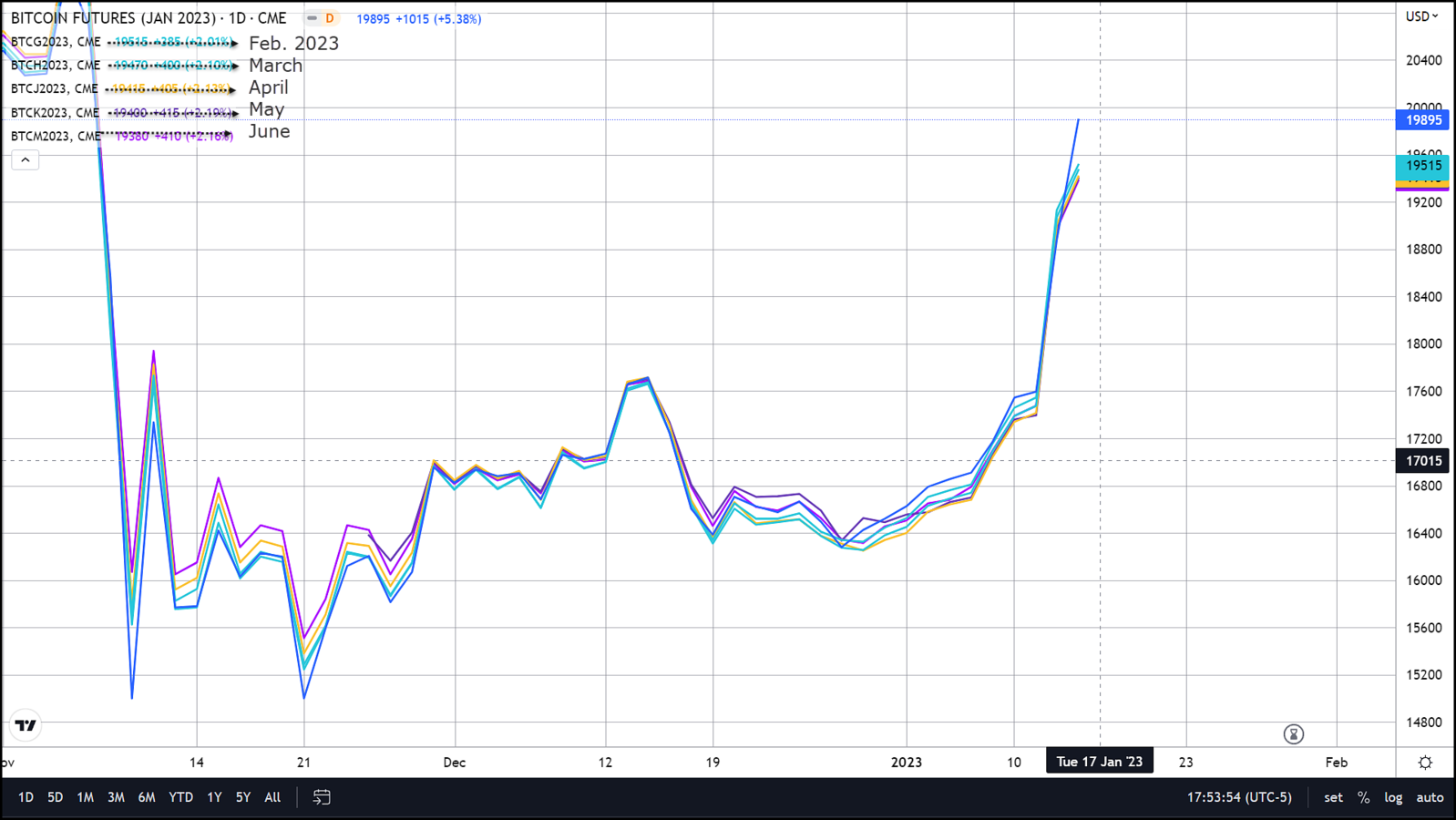
Task: Click the 17015 crosshair price label
Action: click(x=1423, y=461)
